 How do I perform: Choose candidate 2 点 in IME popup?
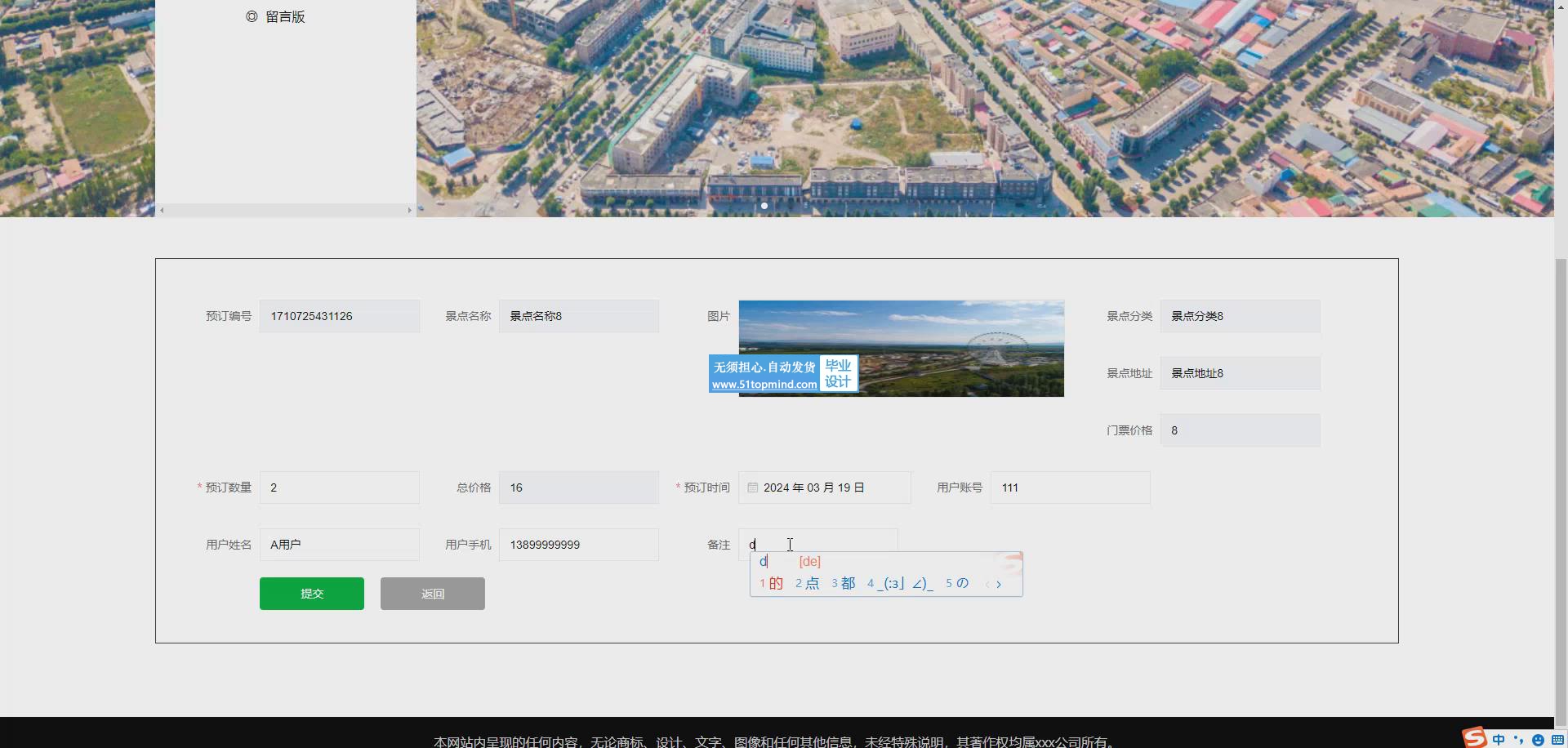point(807,583)
